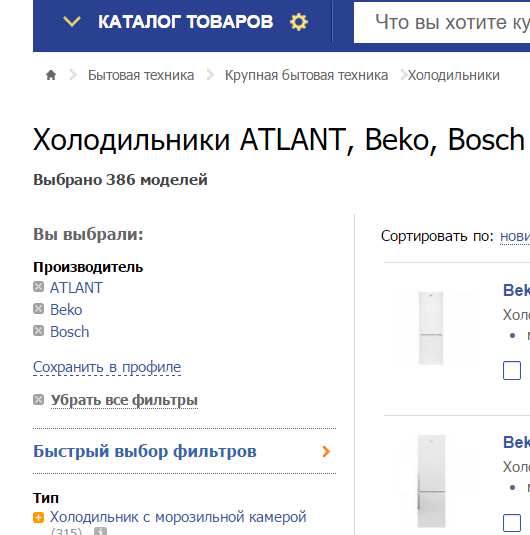The width and height of the screenshot is (530, 535).
Task: Open Холодильники breadcrumb link
Action: pyautogui.click(x=454, y=75)
